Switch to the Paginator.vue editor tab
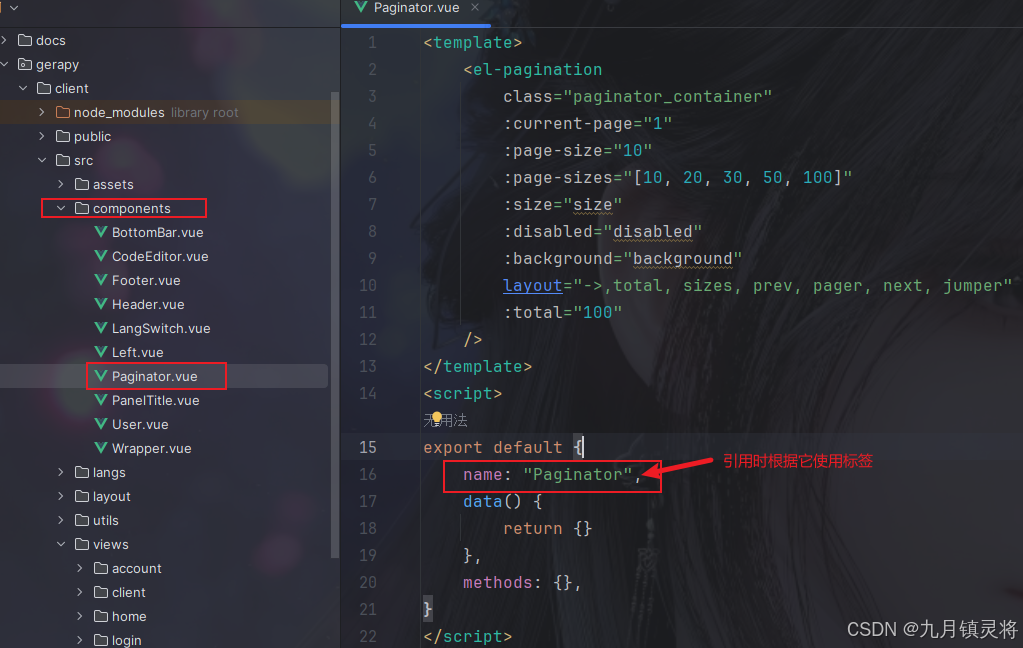The image size is (1023, 648). click(x=416, y=8)
